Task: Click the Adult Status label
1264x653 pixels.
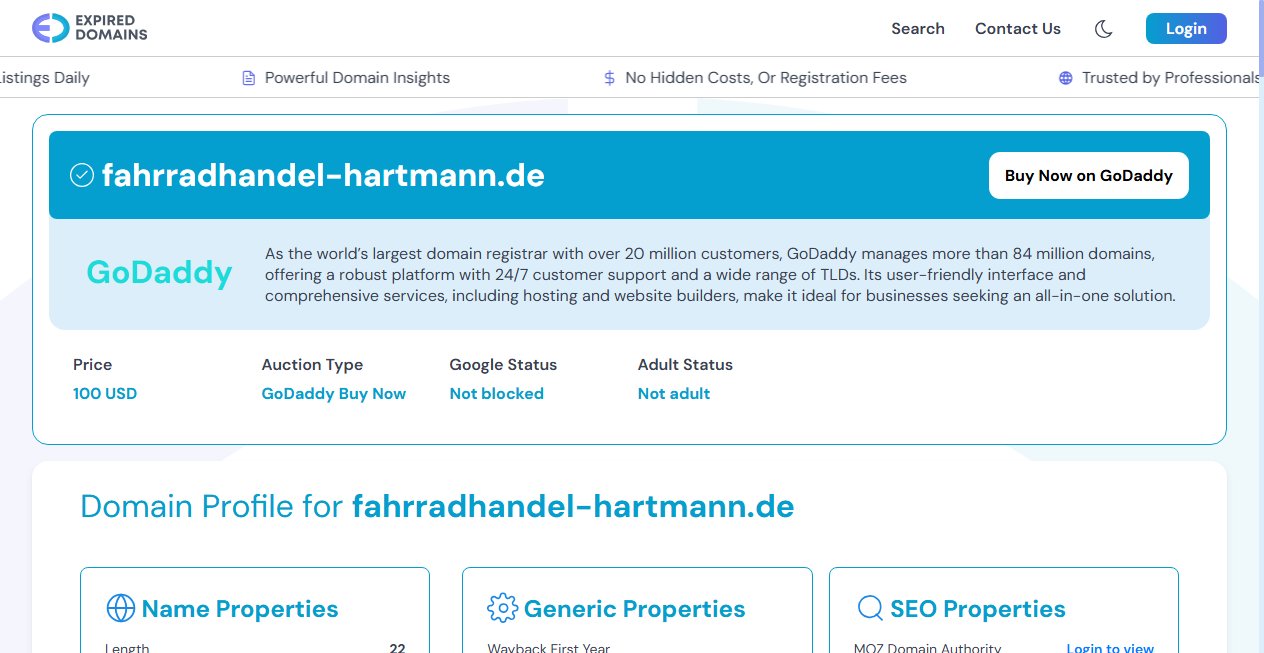Action: (x=685, y=365)
